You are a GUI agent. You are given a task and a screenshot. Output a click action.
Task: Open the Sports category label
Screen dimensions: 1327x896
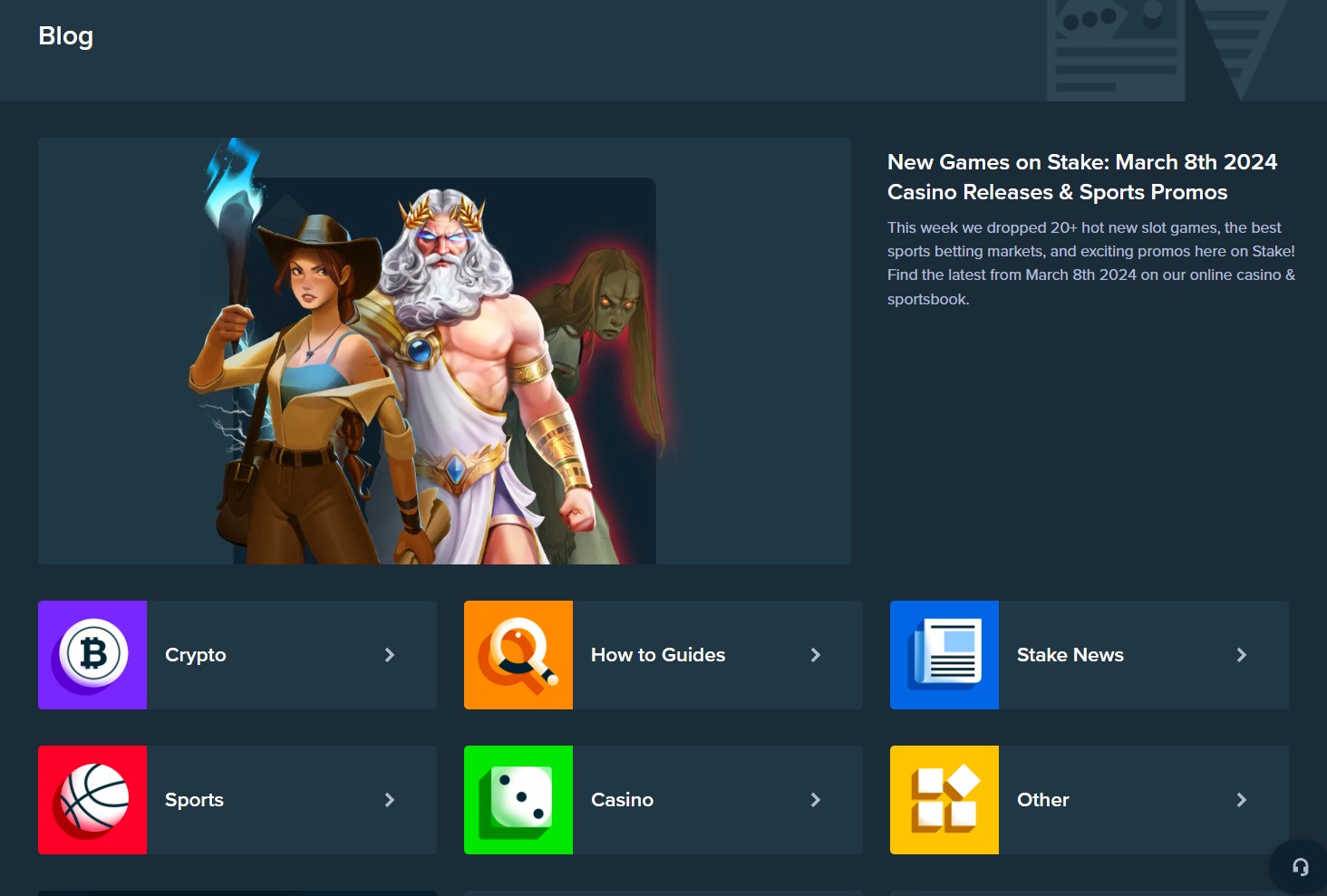[x=194, y=800]
